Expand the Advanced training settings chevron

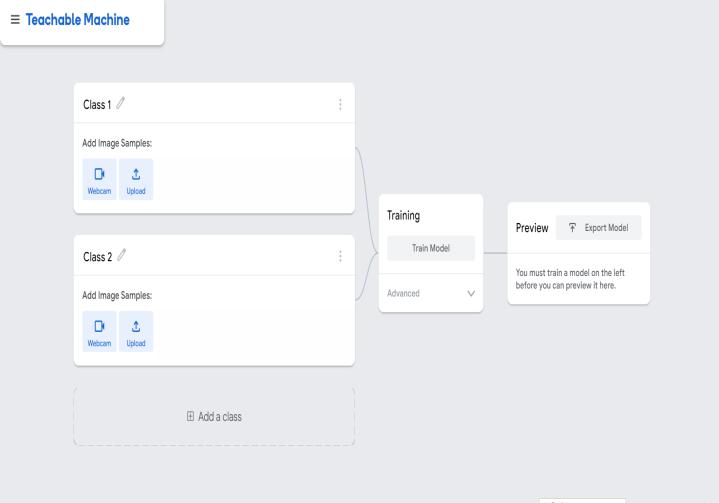[471, 293]
